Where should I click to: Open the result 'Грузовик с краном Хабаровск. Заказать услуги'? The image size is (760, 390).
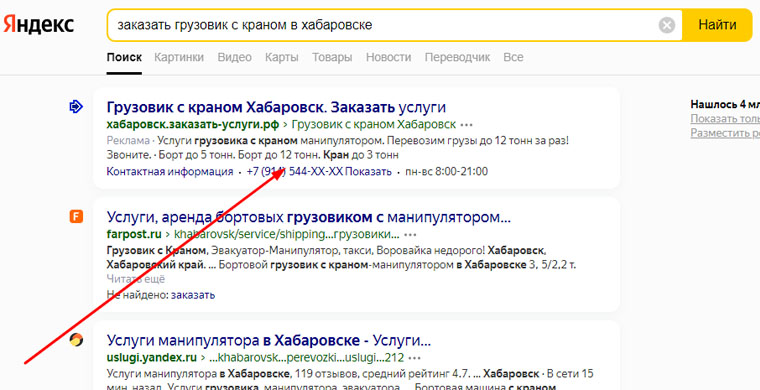[x=276, y=107]
